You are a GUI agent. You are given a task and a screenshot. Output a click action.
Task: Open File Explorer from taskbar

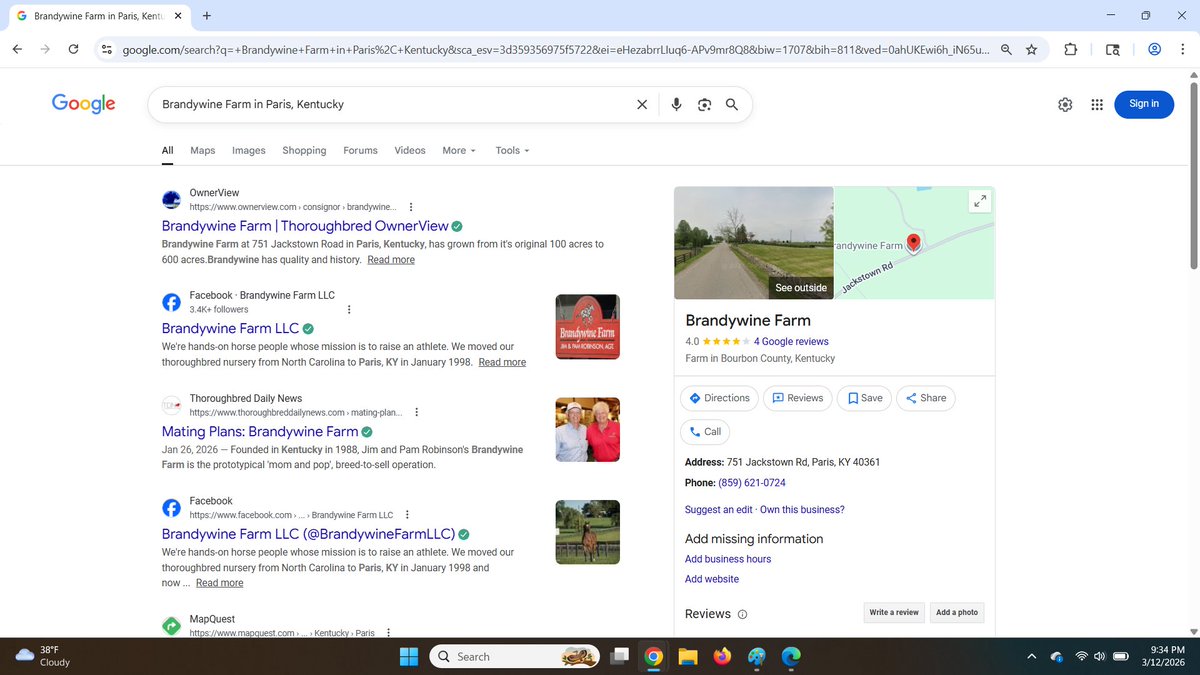point(687,656)
